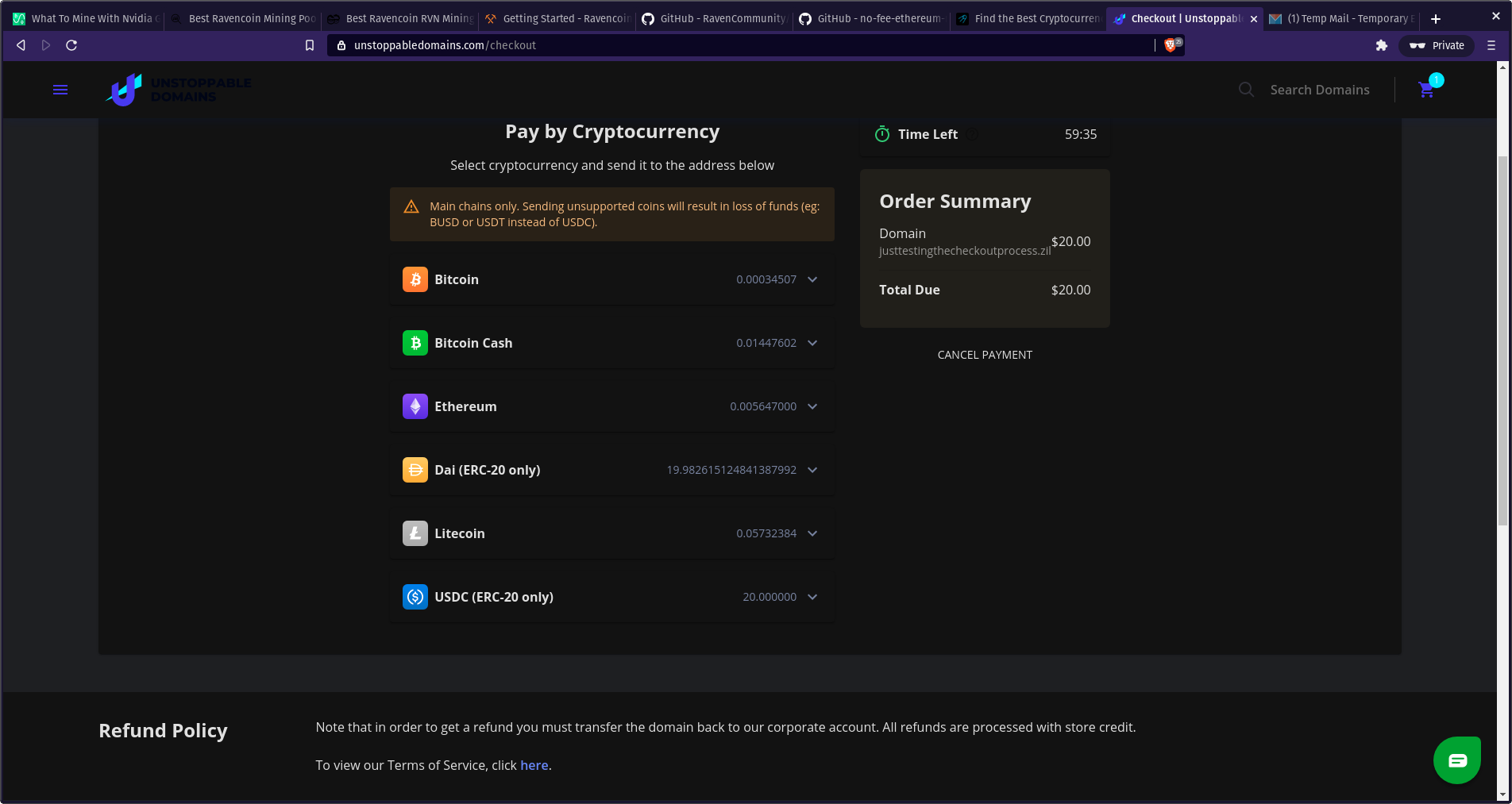The image size is (1512, 804).
Task: Click the Bitcoin orange coin icon
Action: (415, 279)
